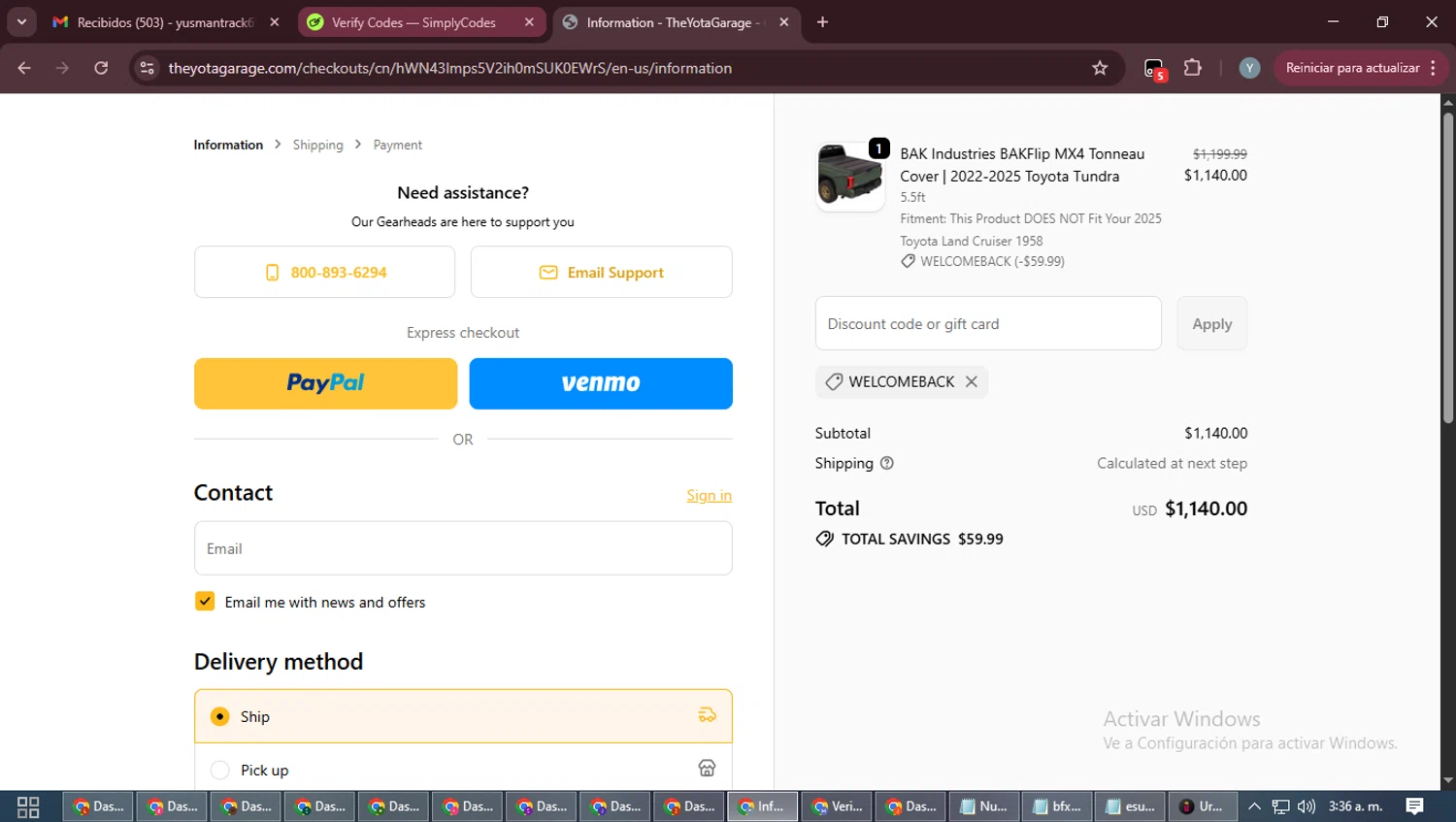Select the Information - TheYotaGarage tab

coord(675,22)
